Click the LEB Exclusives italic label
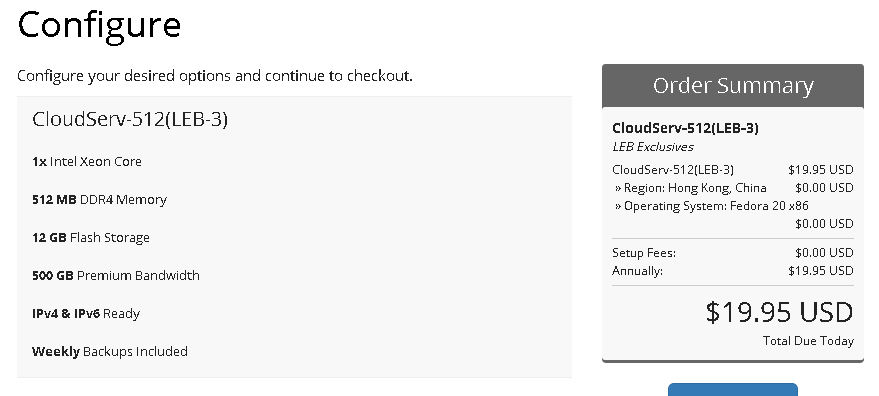Image resolution: width=879 pixels, height=396 pixels. tap(653, 147)
